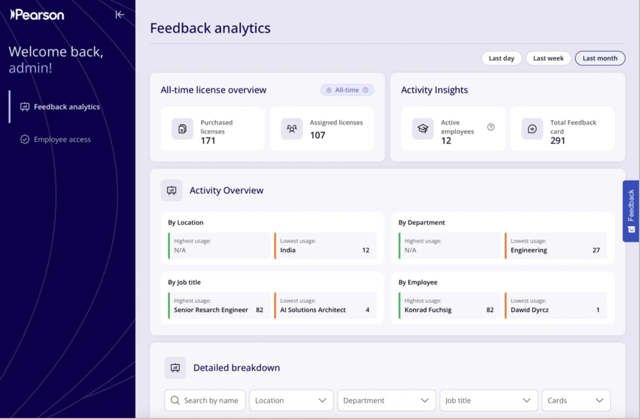Click the All-time badge
The width and height of the screenshot is (640, 419).
coord(347,90)
